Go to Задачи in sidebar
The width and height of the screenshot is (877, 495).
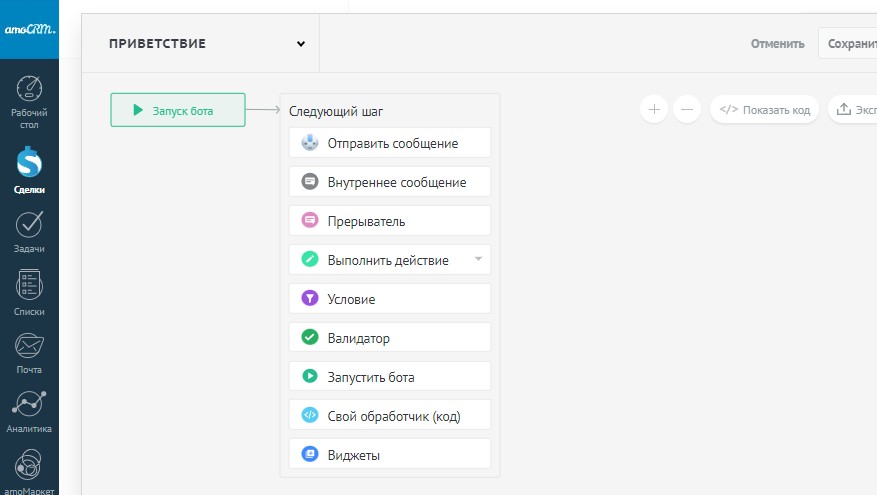coord(29,231)
